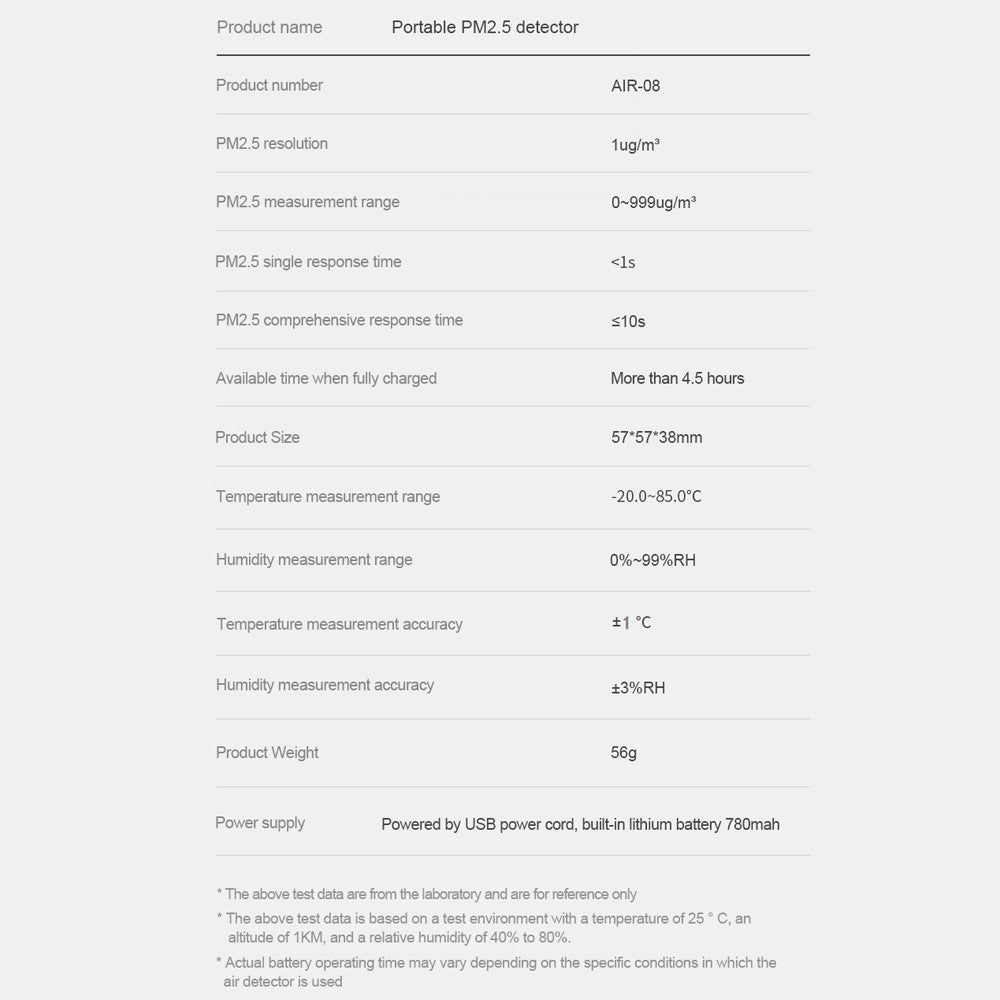Image resolution: width=1000 pixels, height=1000 pixels.
Task: Click the Product name label
Action: click(x=269, y=27)
